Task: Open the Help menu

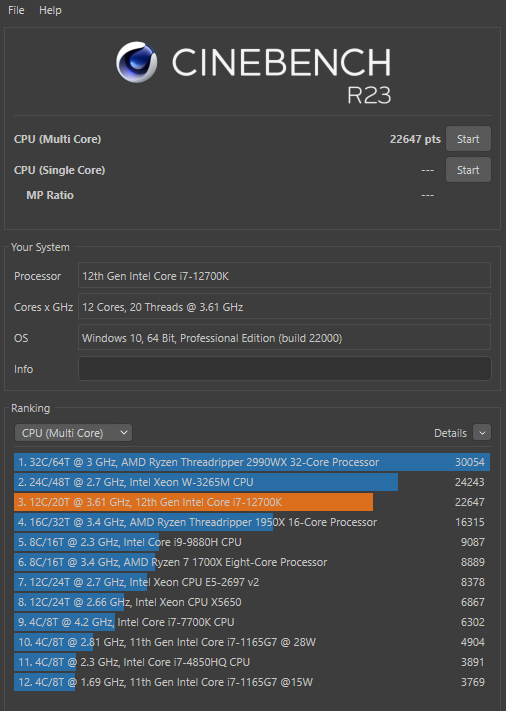Action: (x=50, y=10)
